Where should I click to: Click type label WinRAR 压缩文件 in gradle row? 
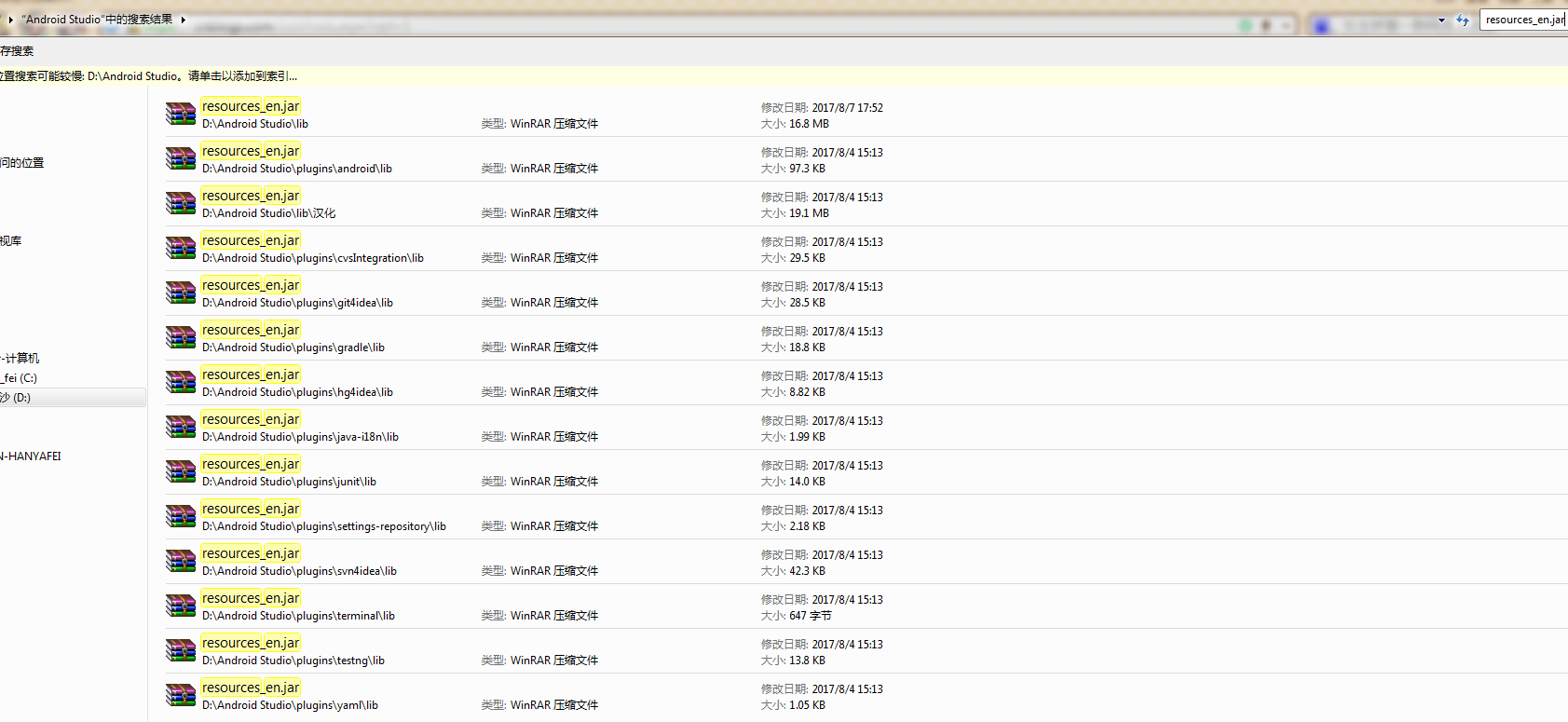(x=554, y=347)
